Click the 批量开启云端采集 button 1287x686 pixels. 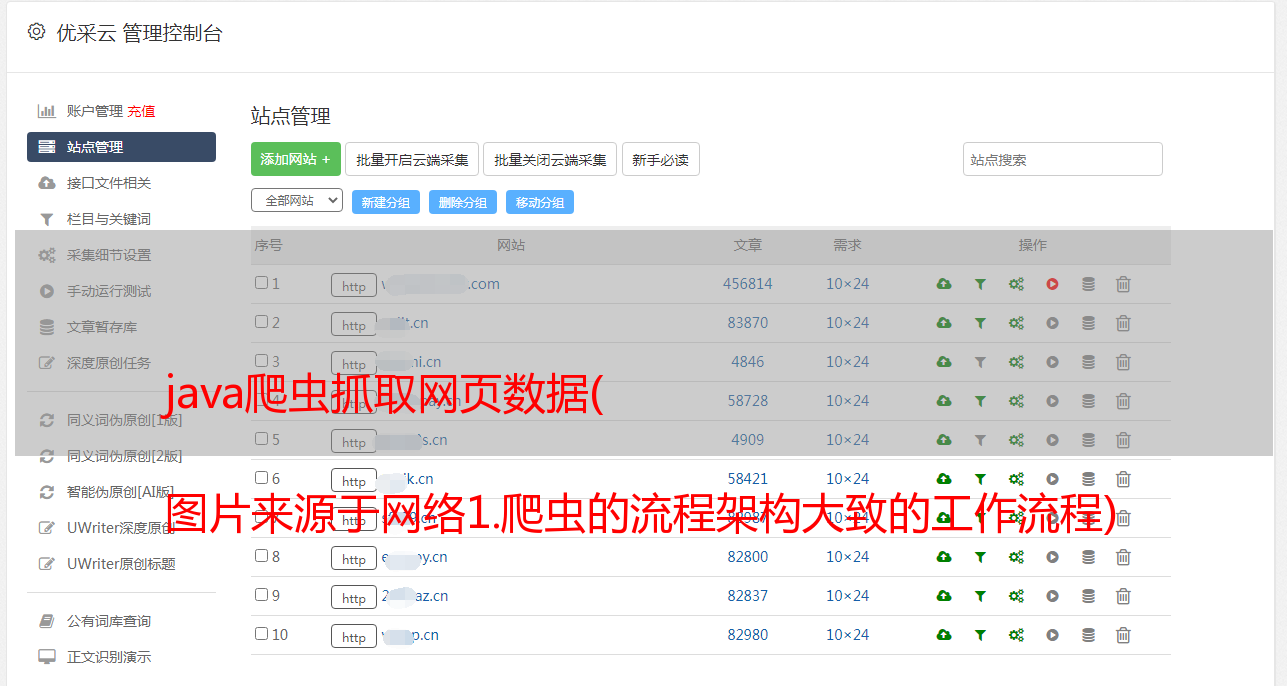pos(412,159)
